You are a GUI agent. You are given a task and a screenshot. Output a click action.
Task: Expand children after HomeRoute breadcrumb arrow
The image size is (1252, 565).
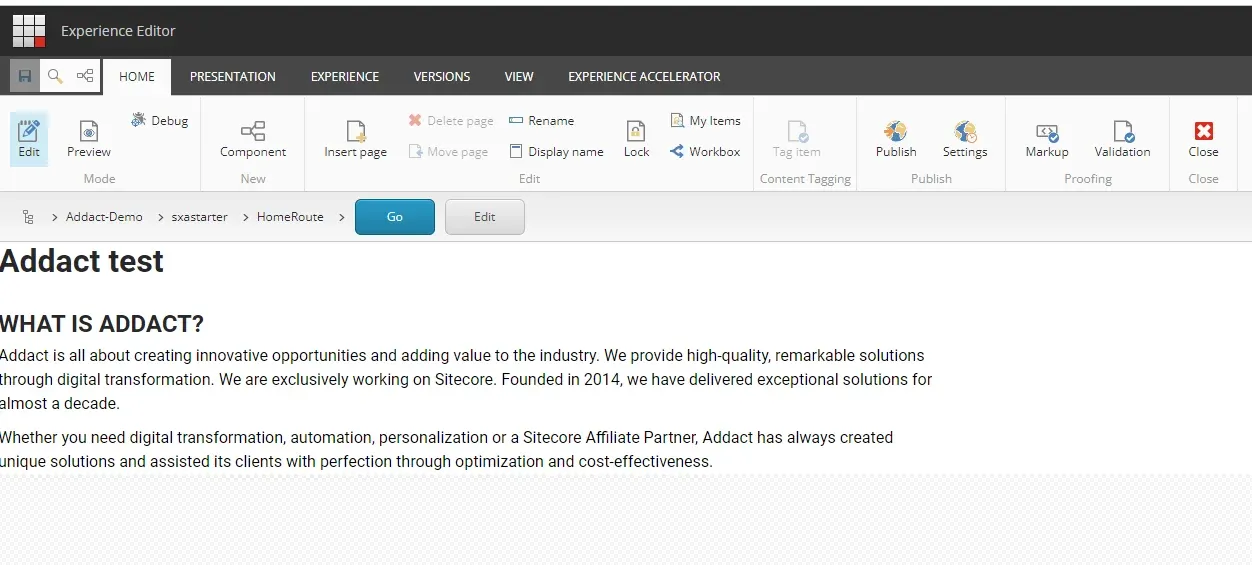pyautogui.click(x=341, y=217)
